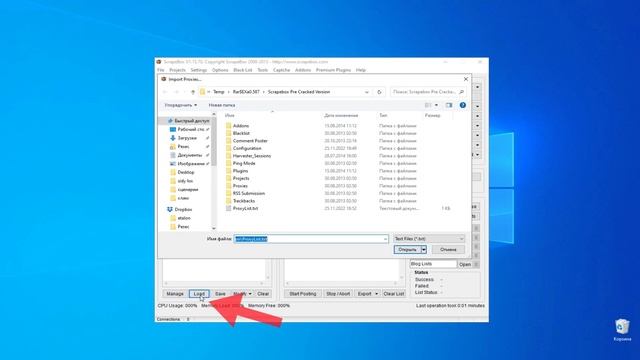Screen dimensions: 640x360
Task: Open the Settings menu
Action: coord(199,70)
